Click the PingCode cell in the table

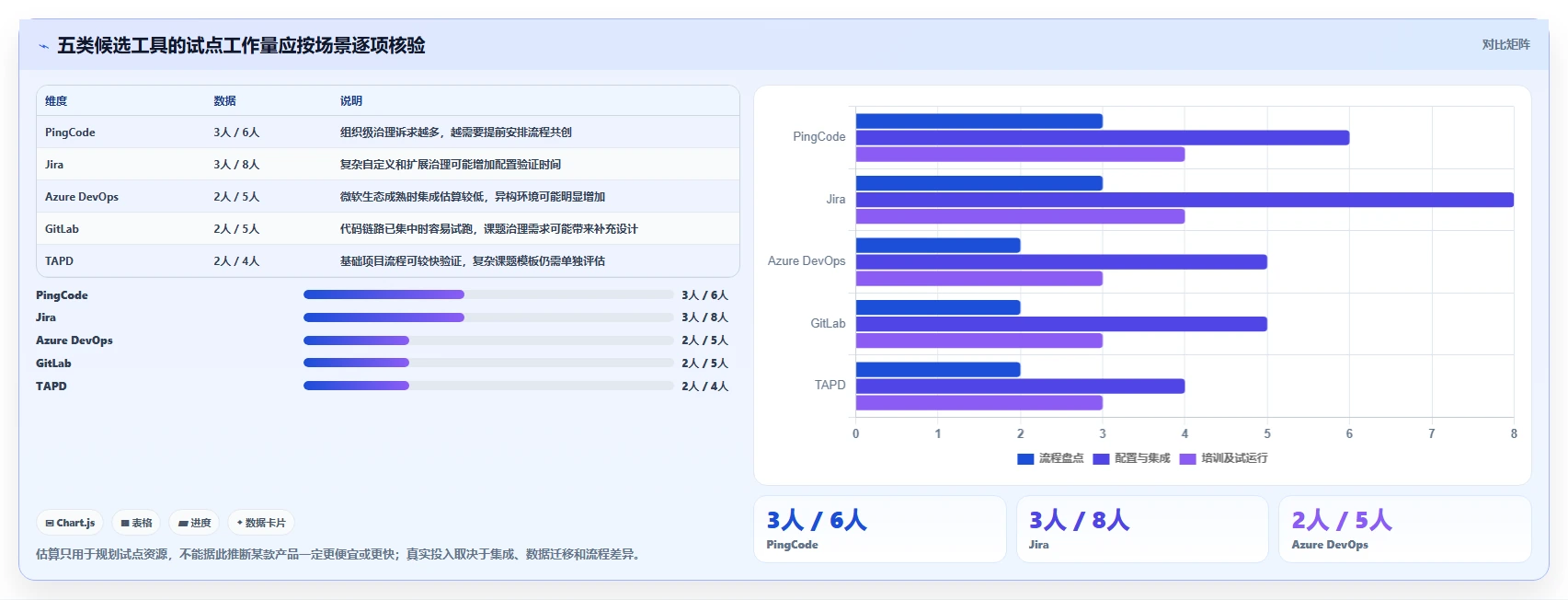[x=70, y=133]
